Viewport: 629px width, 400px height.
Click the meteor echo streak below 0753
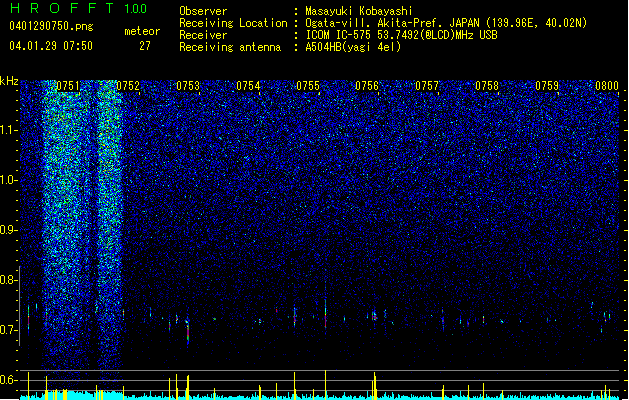(188, 330)
